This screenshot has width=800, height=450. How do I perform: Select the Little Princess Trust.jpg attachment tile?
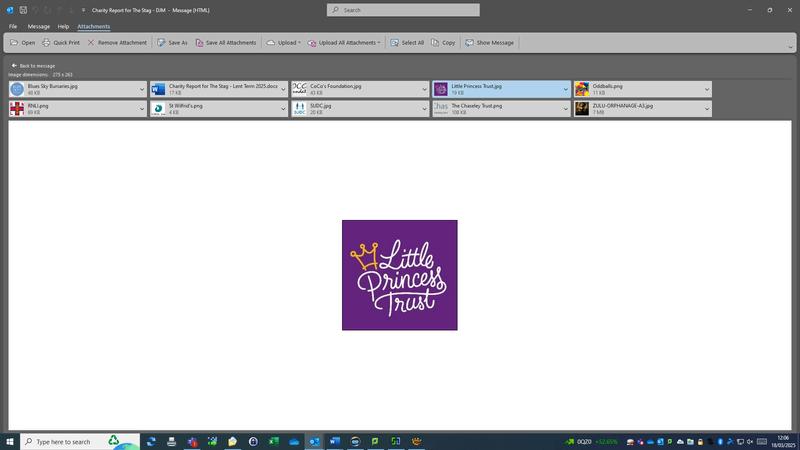coord(502,89)
